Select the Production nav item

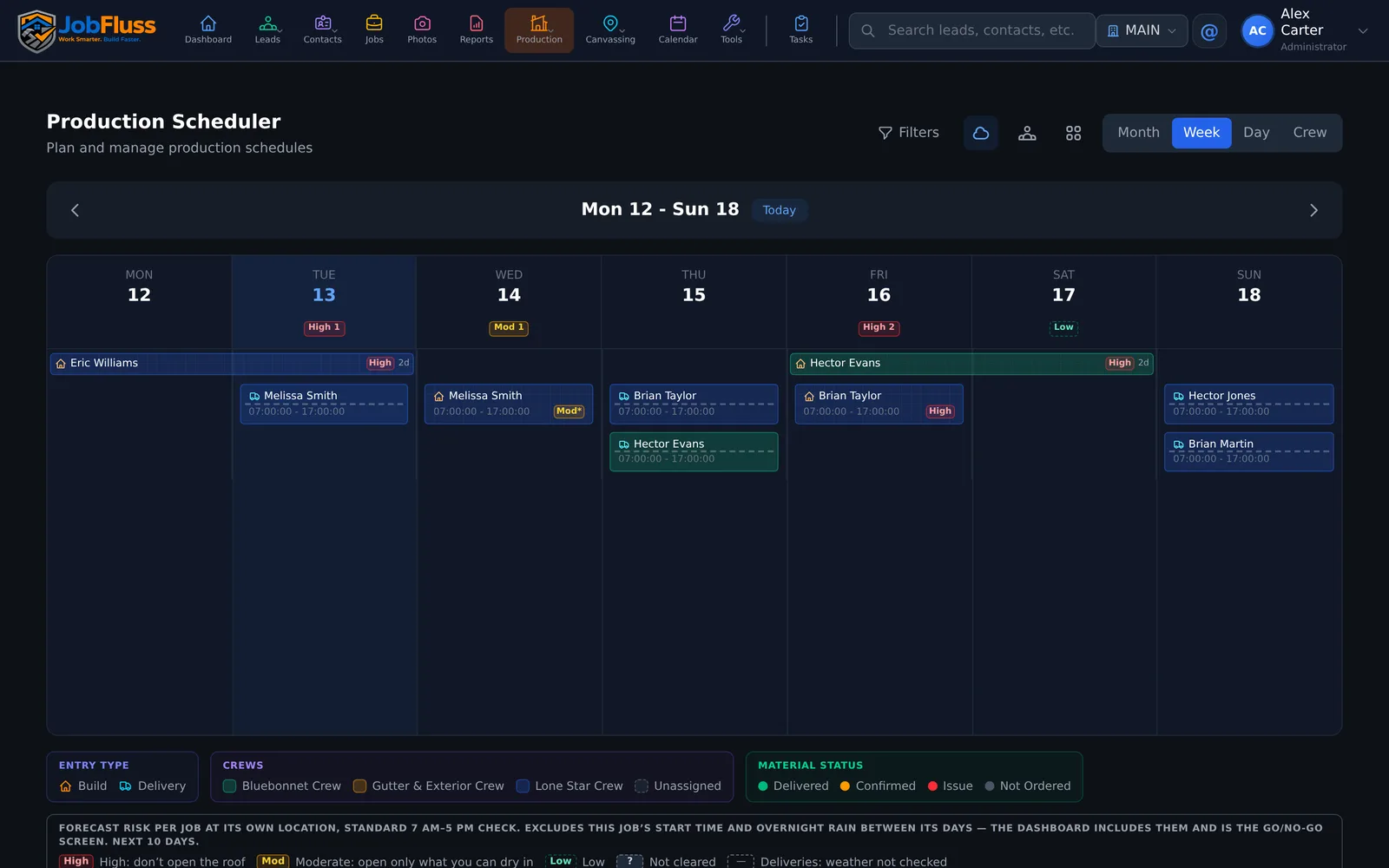pos(539,30)
